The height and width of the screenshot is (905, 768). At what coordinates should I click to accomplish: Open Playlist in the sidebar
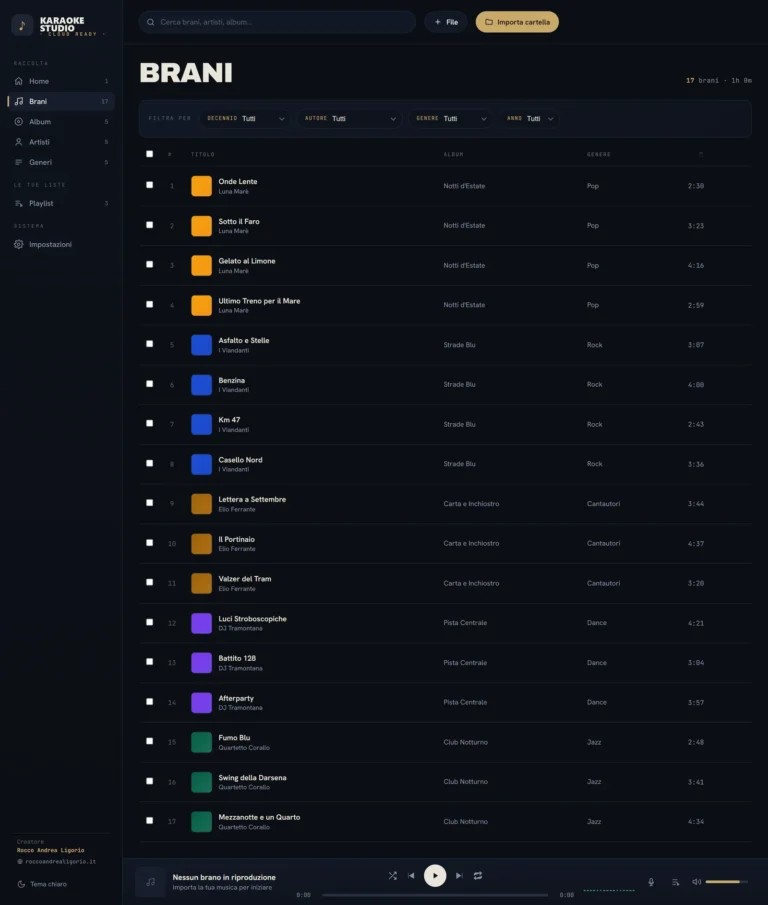tap(61, 203)
